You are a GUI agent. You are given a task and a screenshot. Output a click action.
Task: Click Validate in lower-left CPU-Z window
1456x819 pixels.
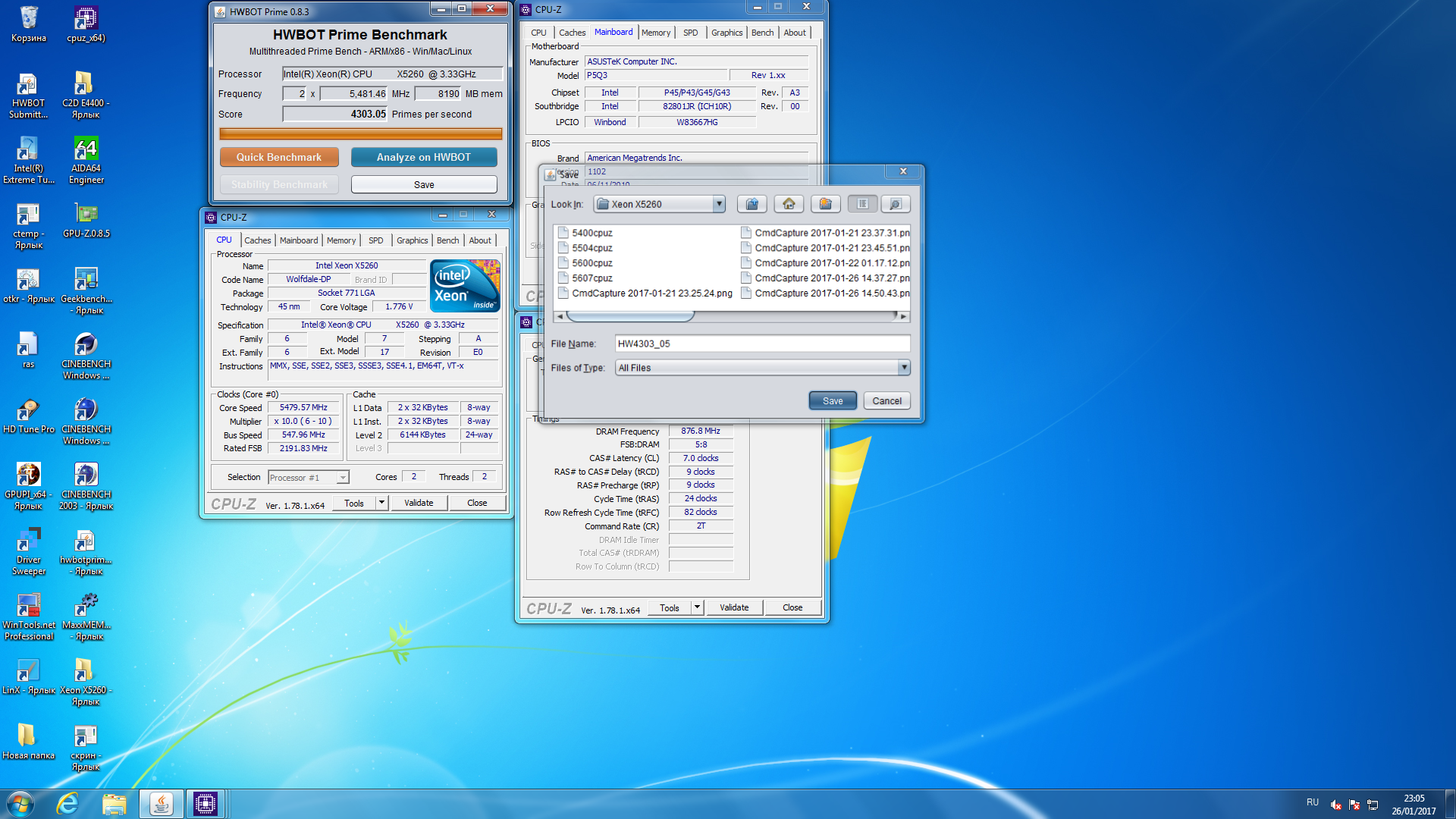point(419,503)
